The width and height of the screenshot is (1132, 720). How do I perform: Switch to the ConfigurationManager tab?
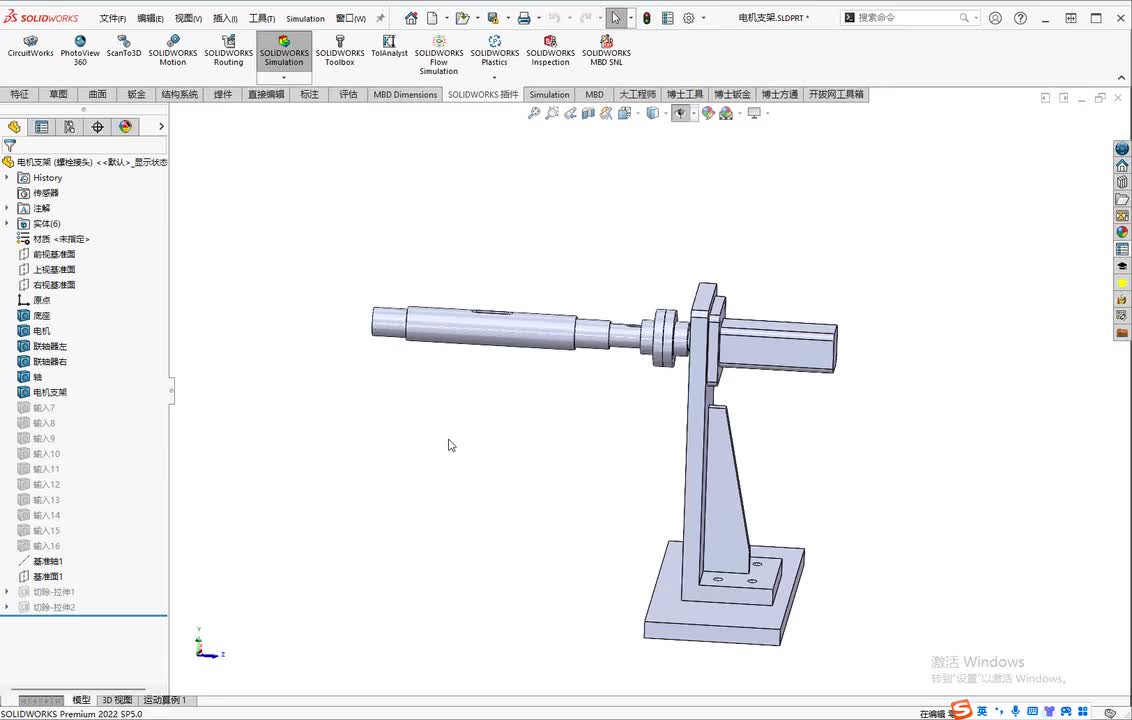pos(69,127)
